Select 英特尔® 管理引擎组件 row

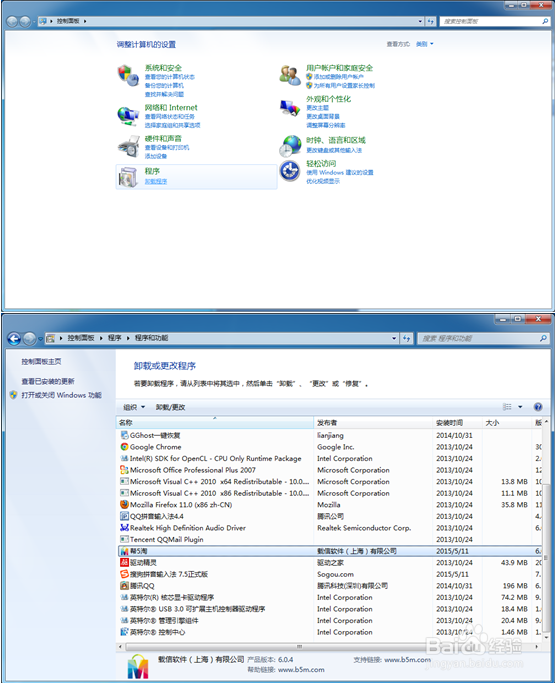[329, 620]
